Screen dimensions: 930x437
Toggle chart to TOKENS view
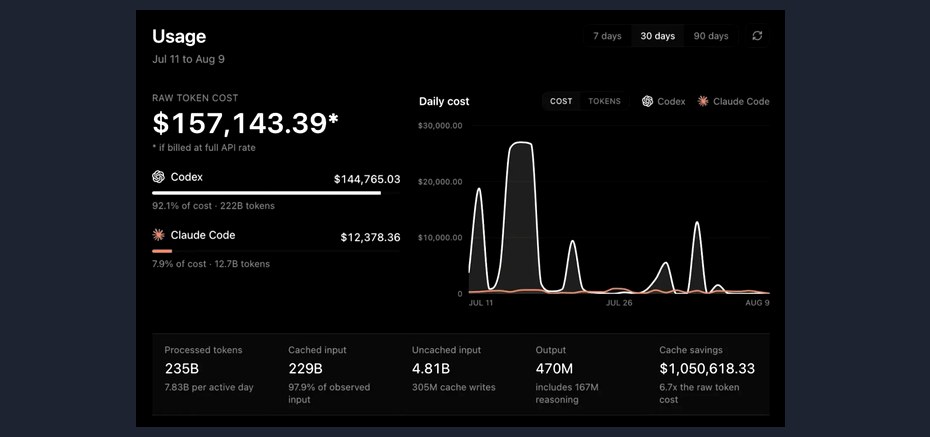(x=604, y=101)
